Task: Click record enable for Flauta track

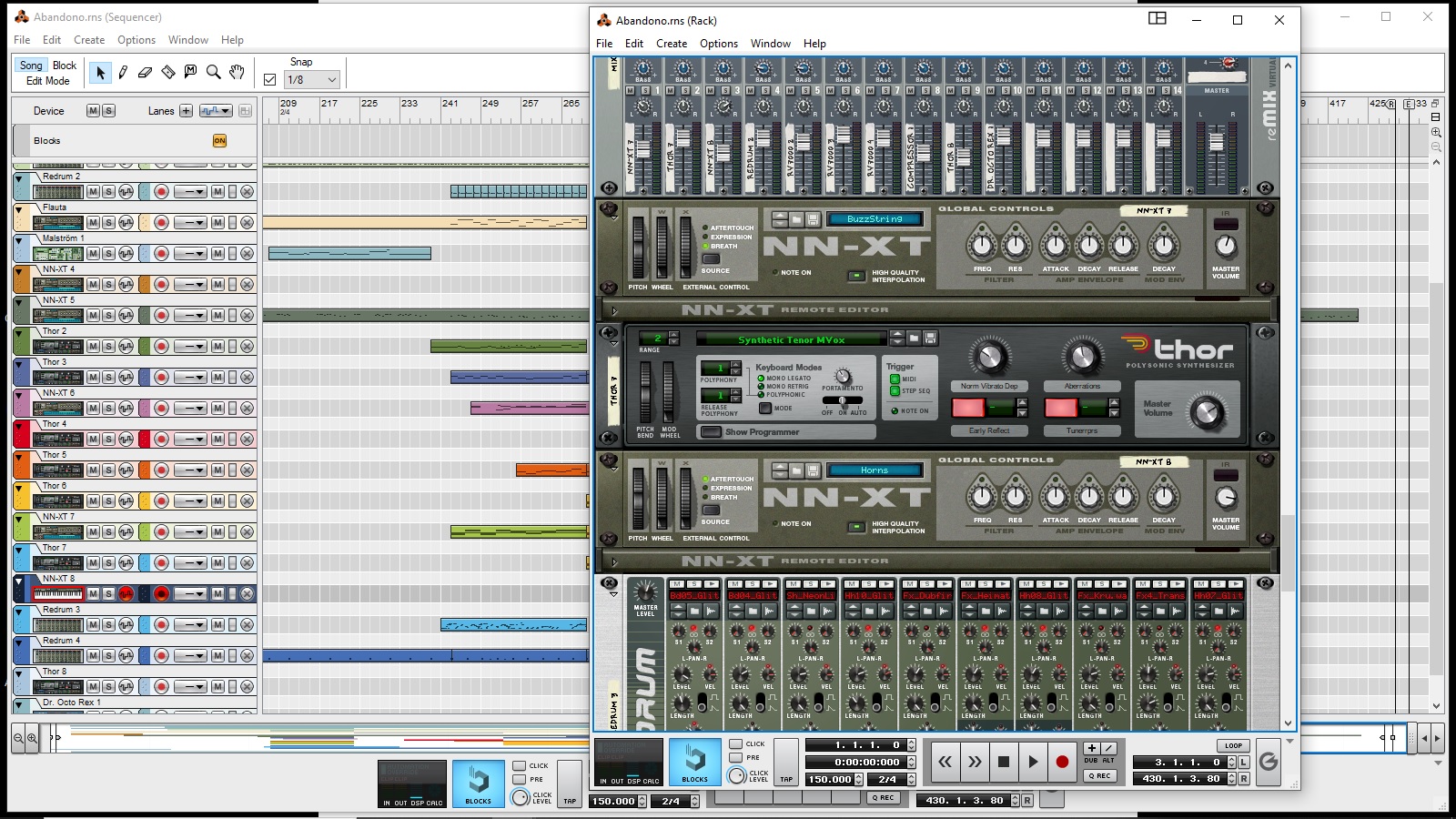Action: (x=161, y=223)
